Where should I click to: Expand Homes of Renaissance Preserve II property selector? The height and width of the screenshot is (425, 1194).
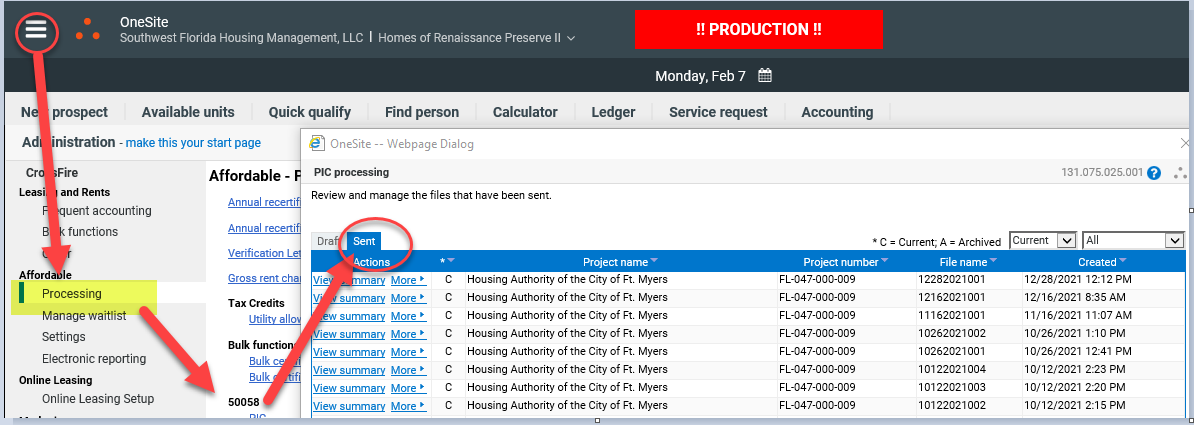point(571,38)
